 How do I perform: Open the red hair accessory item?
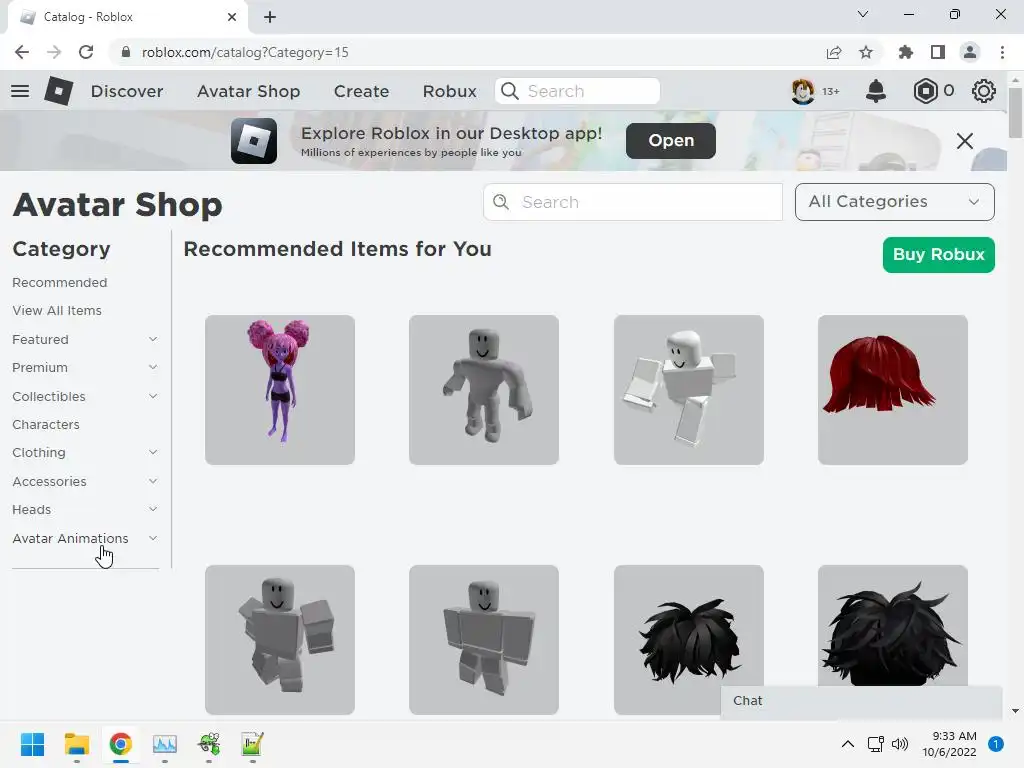[x=893, y=390]
